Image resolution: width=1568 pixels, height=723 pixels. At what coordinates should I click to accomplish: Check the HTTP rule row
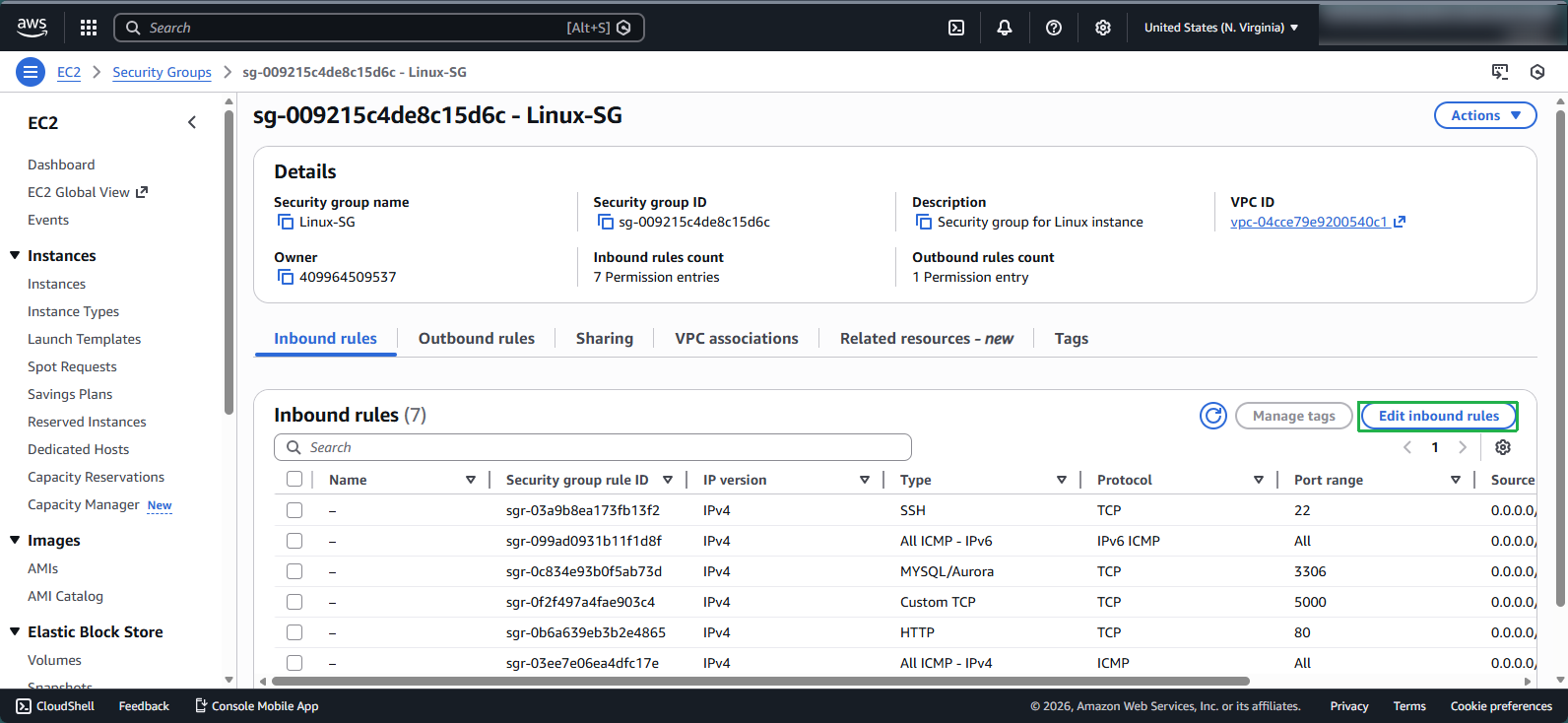point(294,632)
